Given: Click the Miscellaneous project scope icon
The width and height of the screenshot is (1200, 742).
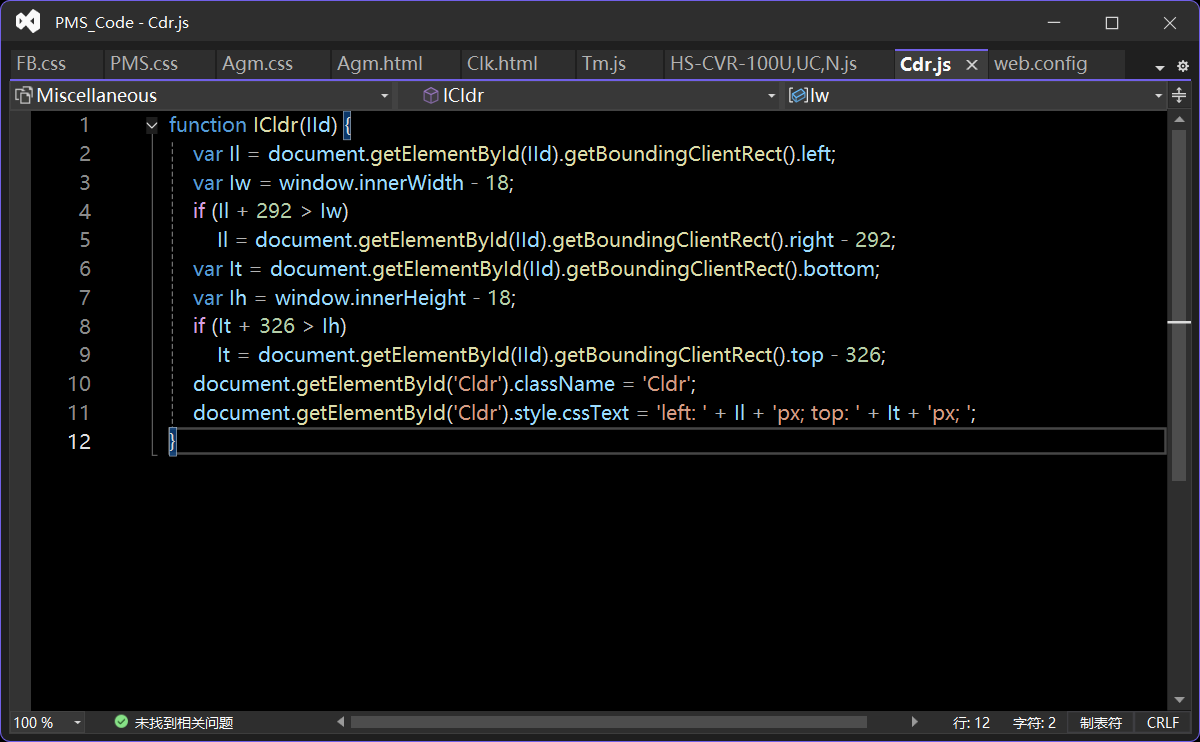Looking at the screenshot, I should [24, 96].
